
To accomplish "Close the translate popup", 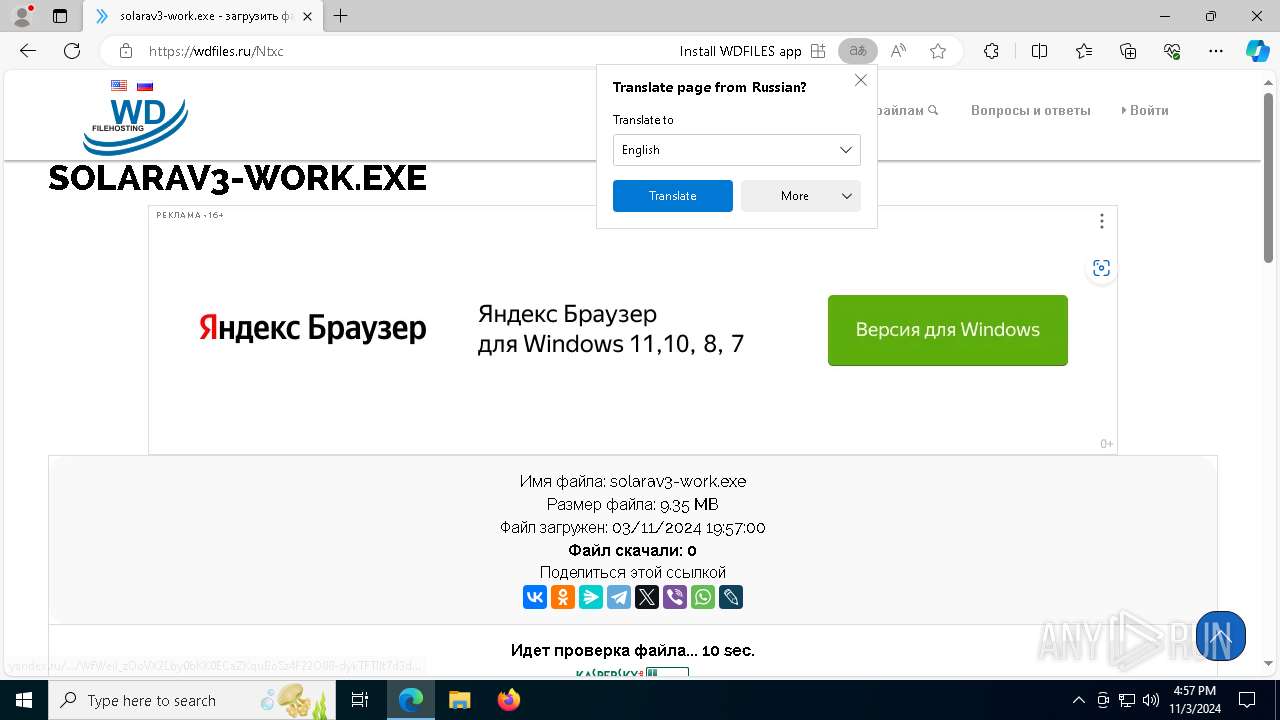I will [x=860, y=80].
